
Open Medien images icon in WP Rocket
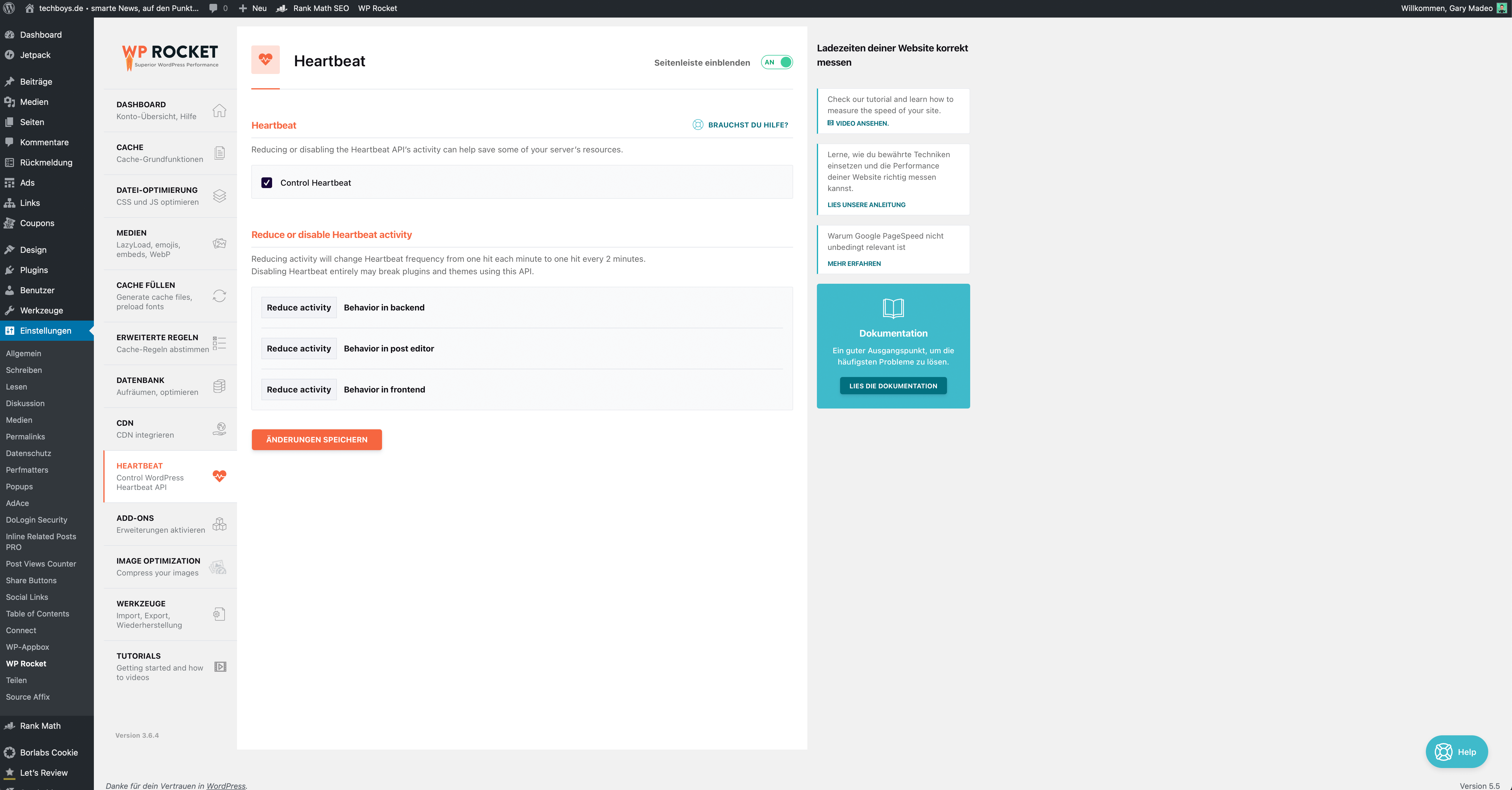tap(220, 244)
